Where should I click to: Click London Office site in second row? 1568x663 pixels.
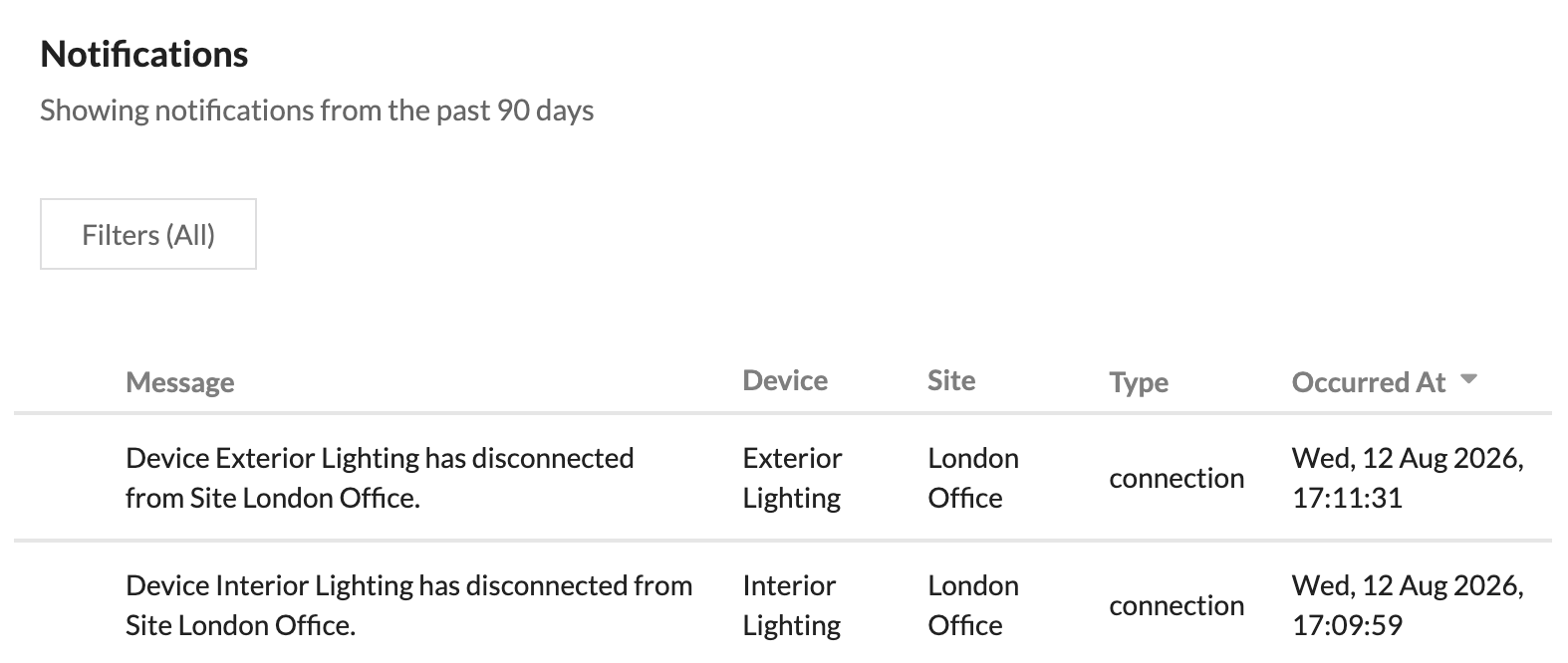[x=973, y=605]
